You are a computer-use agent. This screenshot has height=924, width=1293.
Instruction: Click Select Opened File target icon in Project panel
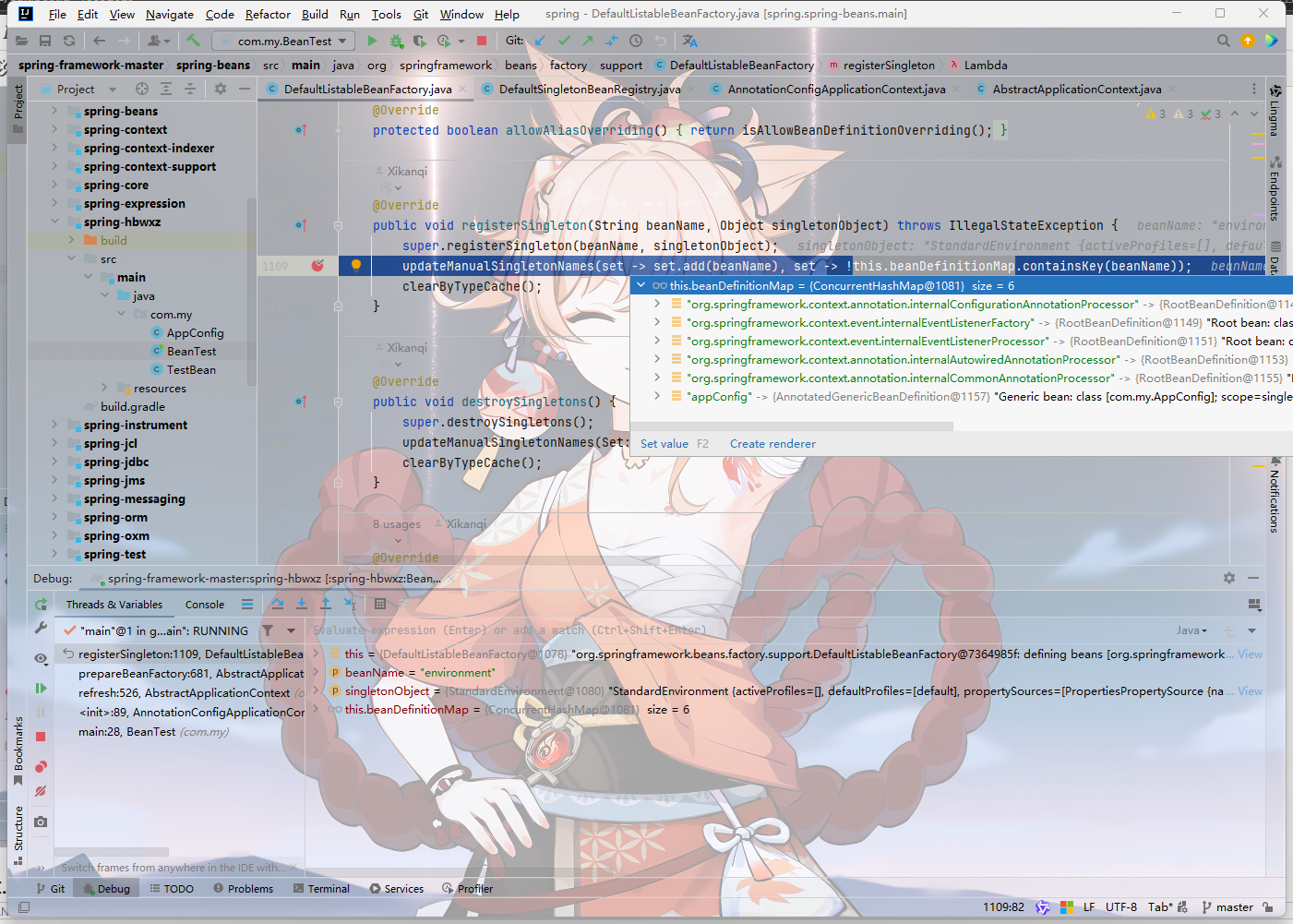[x=141, y=89]
